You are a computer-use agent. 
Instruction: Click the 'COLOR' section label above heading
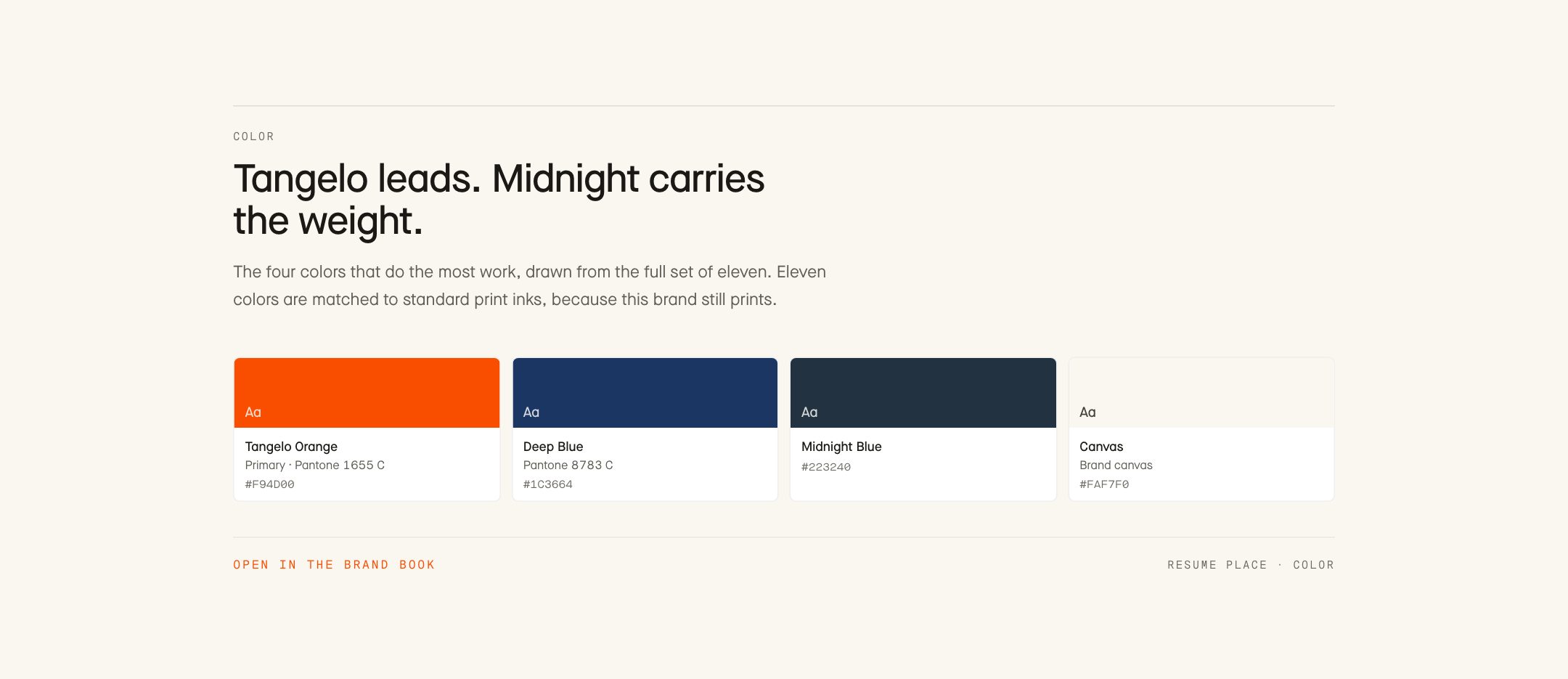click(x=253, y=137)
